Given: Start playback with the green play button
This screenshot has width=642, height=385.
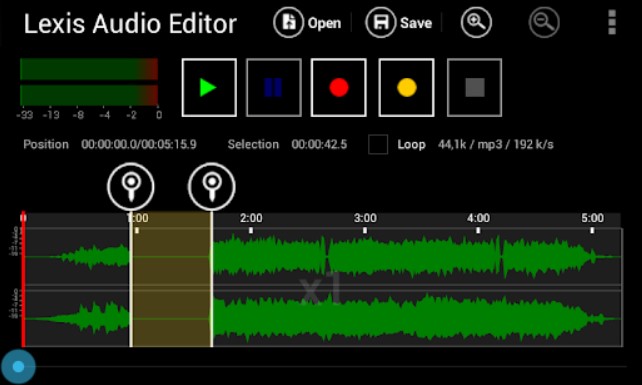Looking at the screenshot, I should [x=209, y=88].
